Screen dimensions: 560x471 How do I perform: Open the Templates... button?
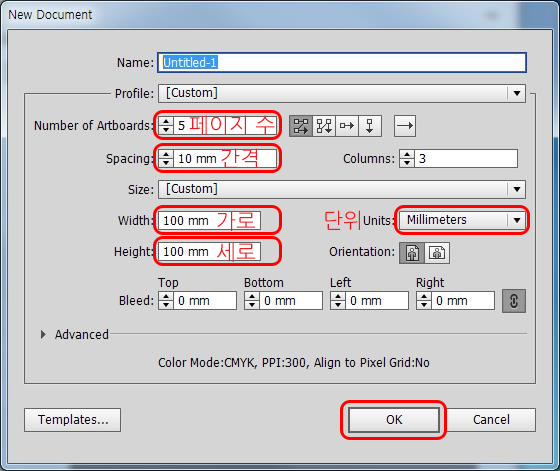pos(72,420)
